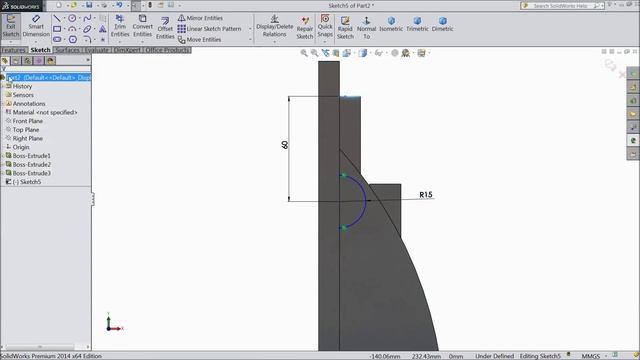The image size is (640, 360).
Task: Click the Normal To view button
Action: tap(367, 28)
